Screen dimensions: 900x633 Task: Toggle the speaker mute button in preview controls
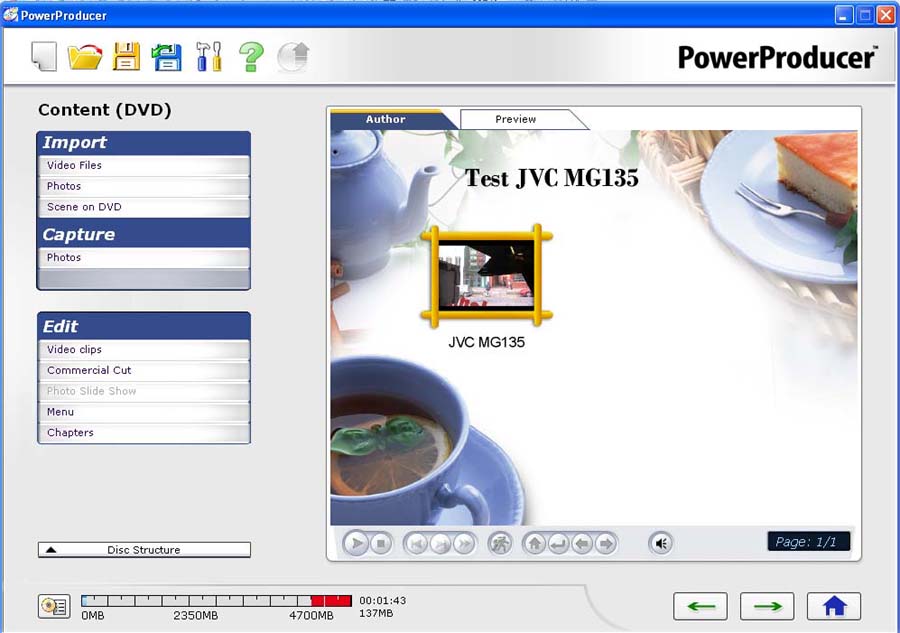(660, 543)
